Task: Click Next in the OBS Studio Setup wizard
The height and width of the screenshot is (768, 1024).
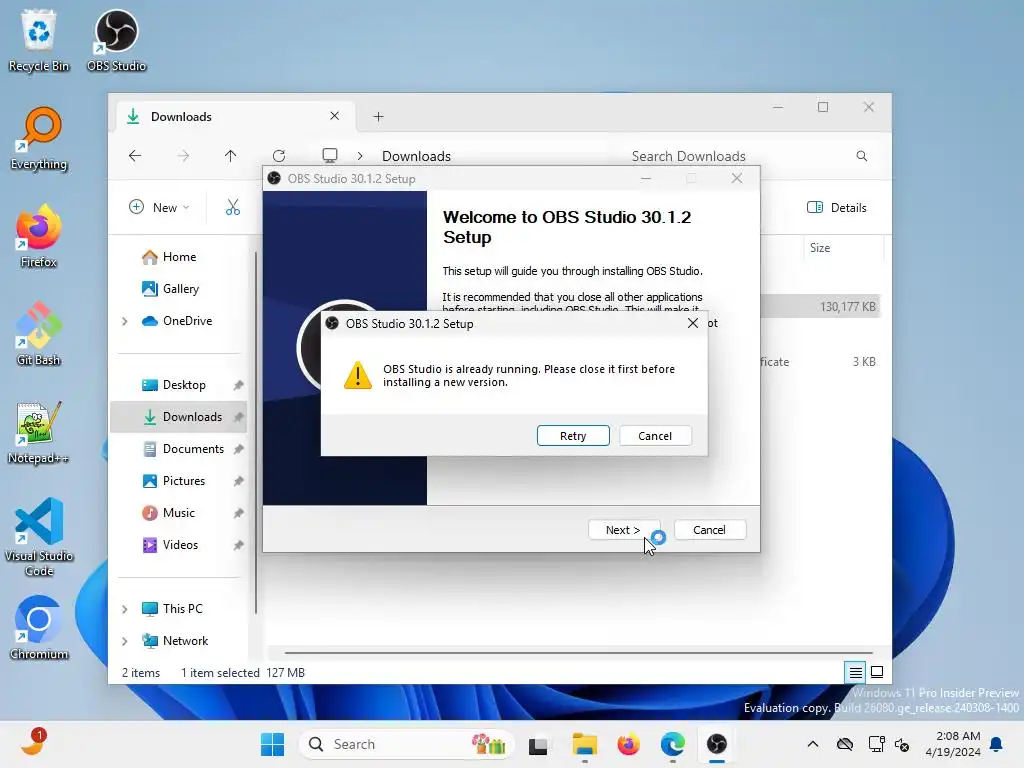Action: click(x=623, y=530)
